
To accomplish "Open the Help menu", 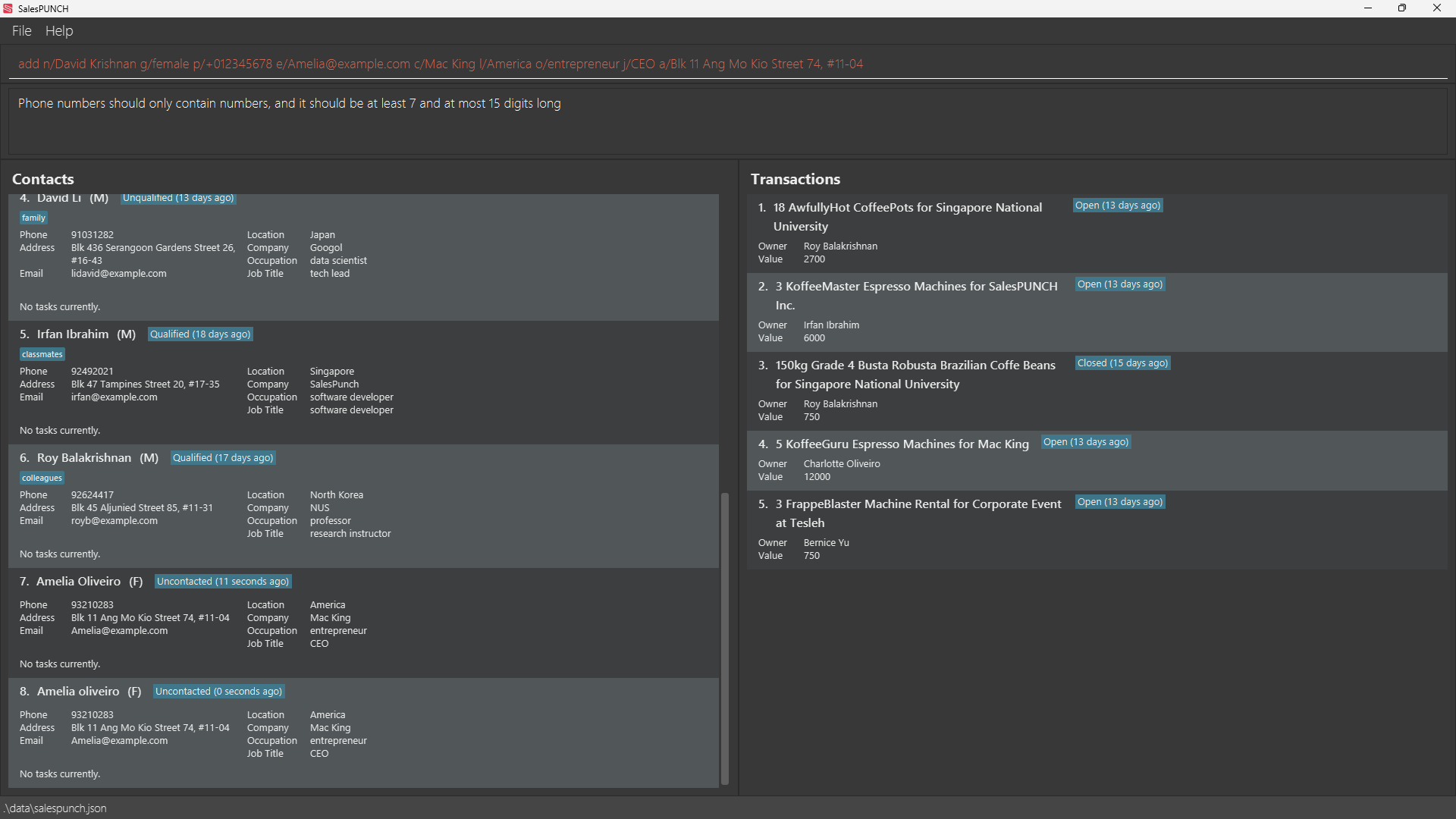I will point(59,31).
